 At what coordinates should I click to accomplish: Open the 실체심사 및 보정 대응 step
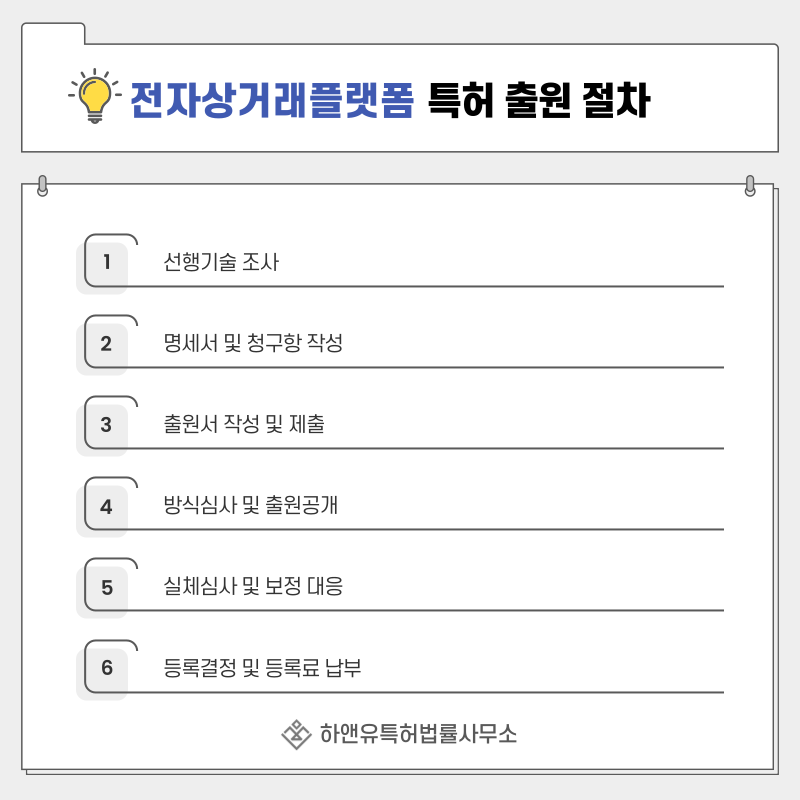click(253, 586)
